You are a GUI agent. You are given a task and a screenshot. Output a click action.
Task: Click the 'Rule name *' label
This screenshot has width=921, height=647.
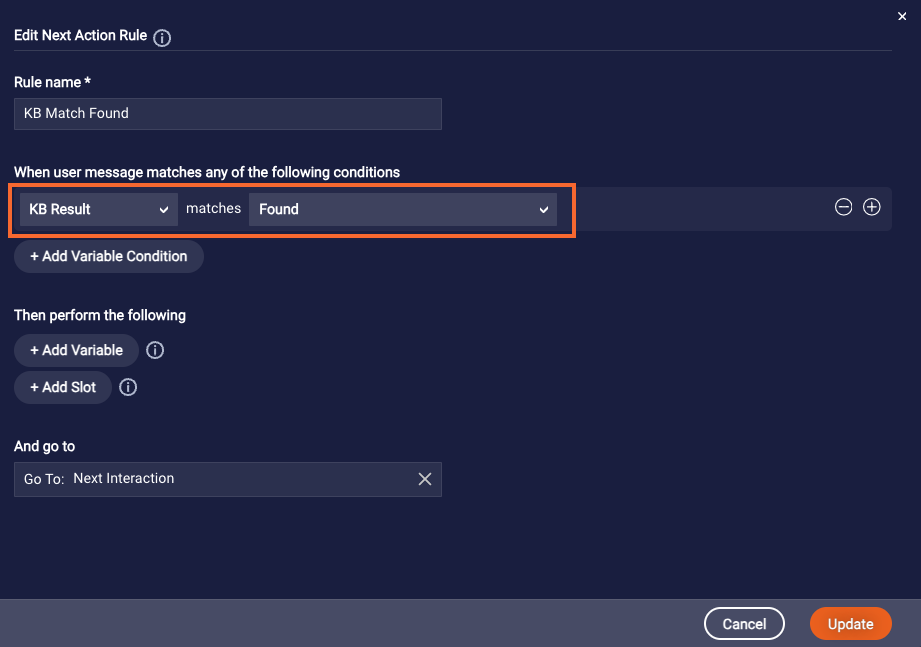52,82
